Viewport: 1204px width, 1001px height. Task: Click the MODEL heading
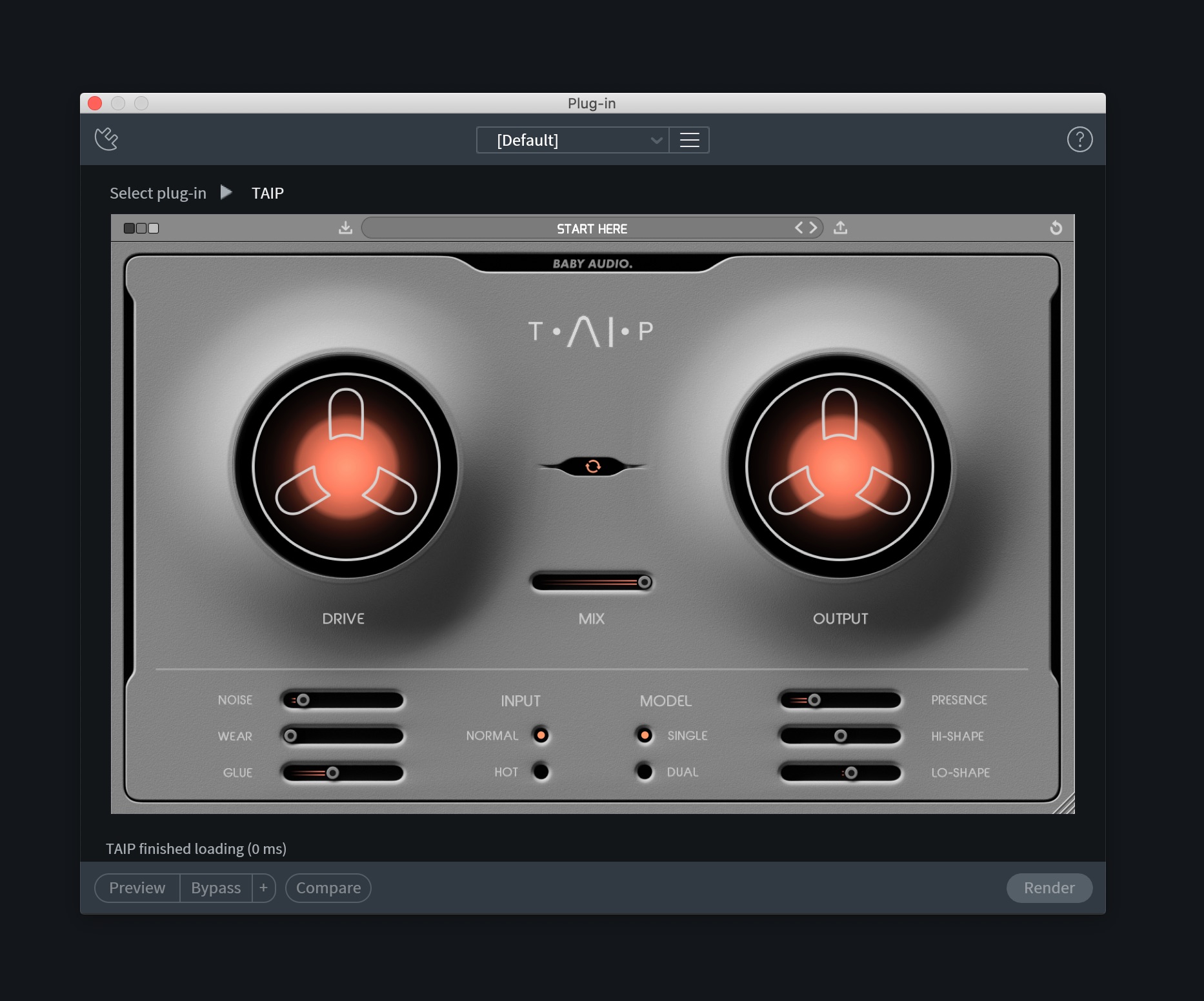tap(665, 700)
